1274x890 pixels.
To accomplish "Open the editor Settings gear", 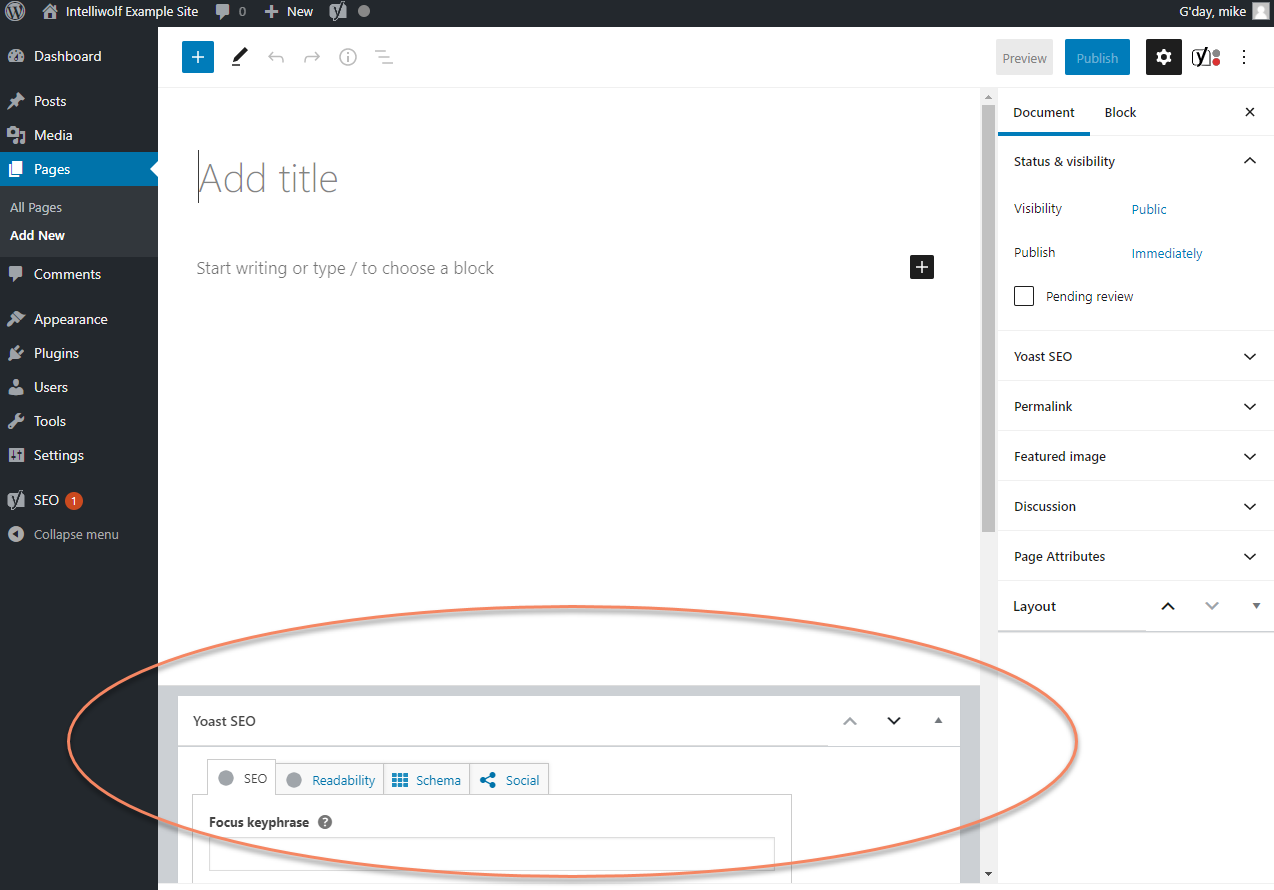I will pos(1163,57).
